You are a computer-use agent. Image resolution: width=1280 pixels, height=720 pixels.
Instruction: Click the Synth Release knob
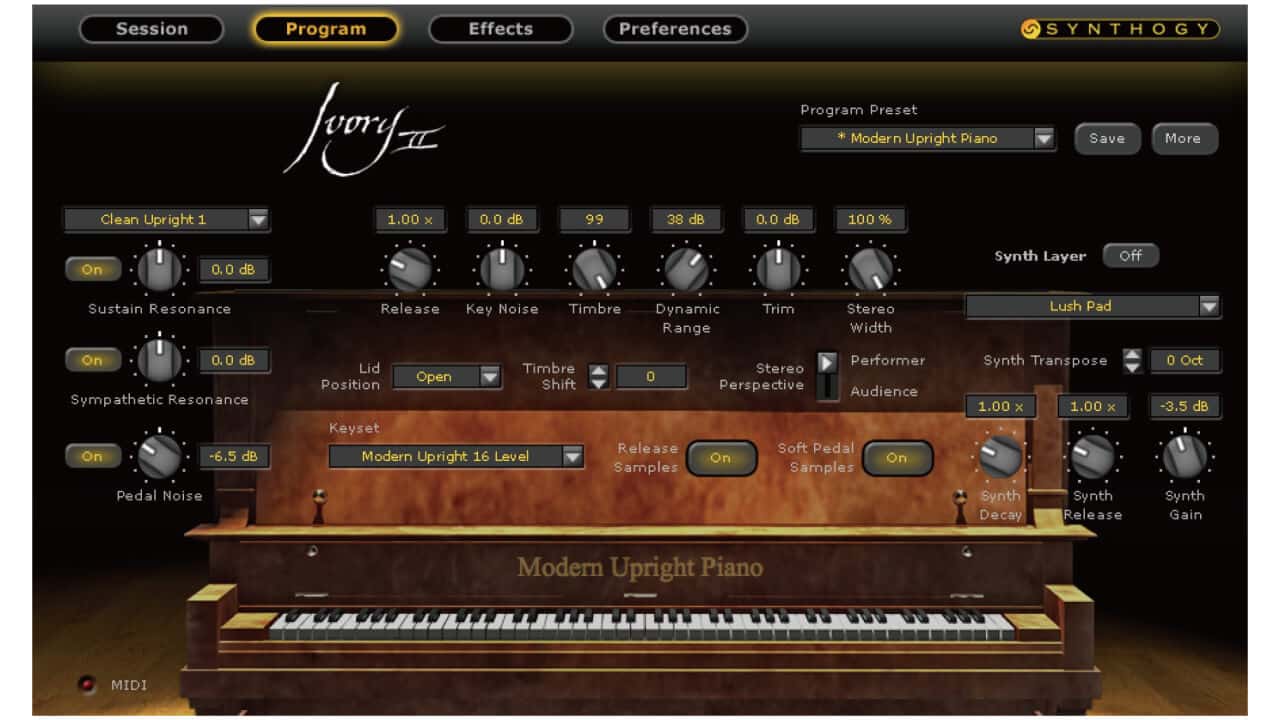pos(1092,456)
